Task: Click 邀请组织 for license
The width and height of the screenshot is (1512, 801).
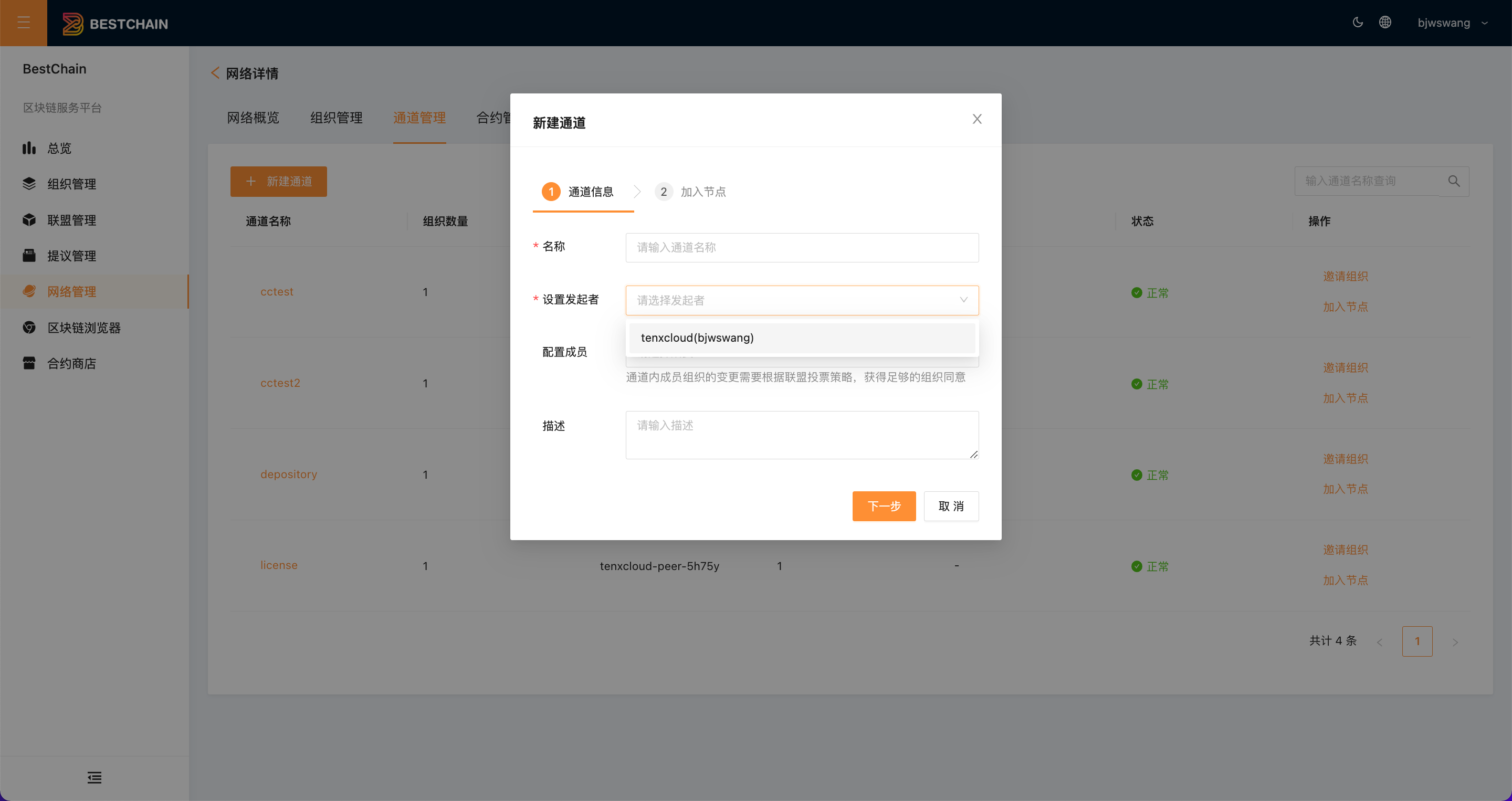Action: 1345,550
